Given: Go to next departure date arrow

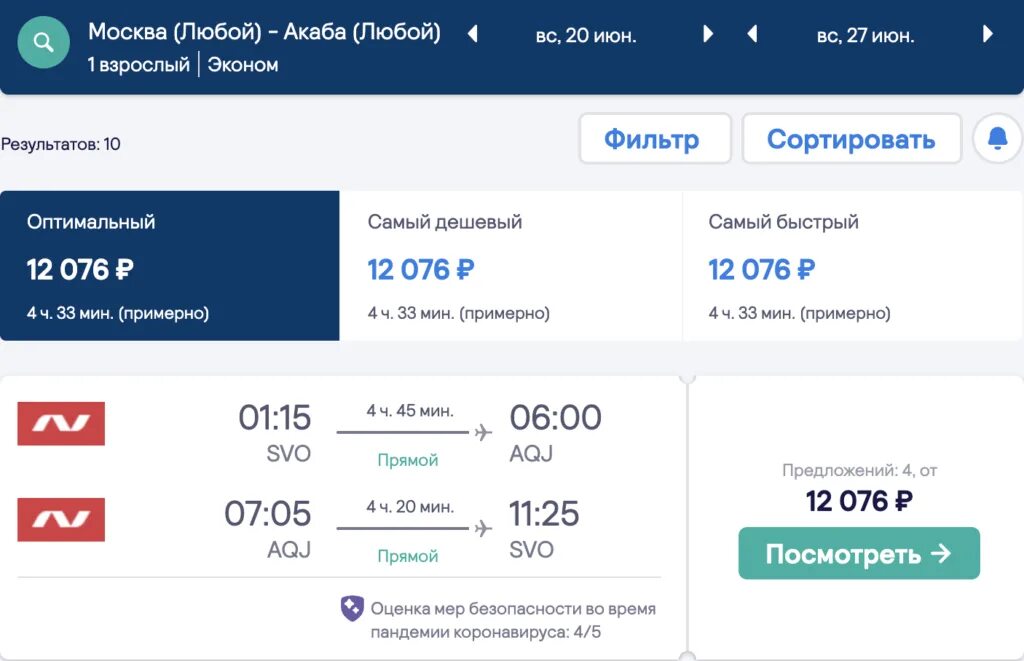Looking at the screenshot, I should point(708,34).
